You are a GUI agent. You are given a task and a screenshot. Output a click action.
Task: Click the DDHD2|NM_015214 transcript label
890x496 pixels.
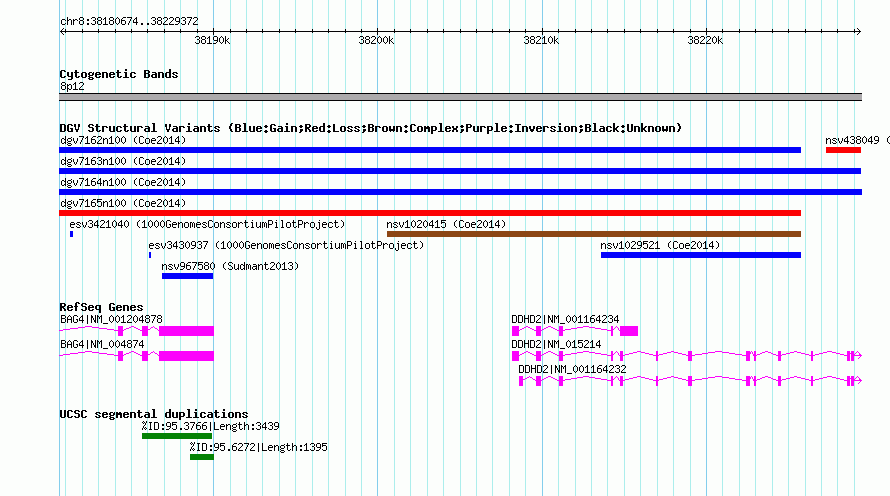(x=556, y=344)
